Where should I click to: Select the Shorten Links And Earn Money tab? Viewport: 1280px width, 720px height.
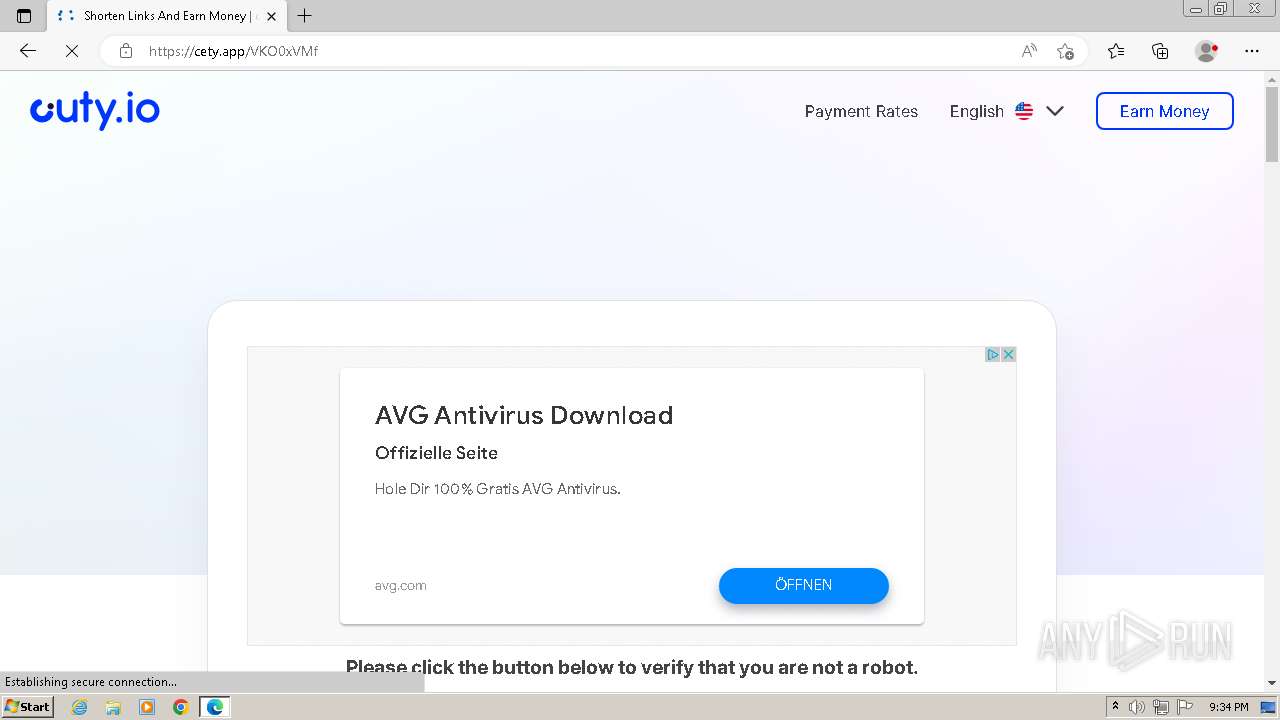[166, 16]
